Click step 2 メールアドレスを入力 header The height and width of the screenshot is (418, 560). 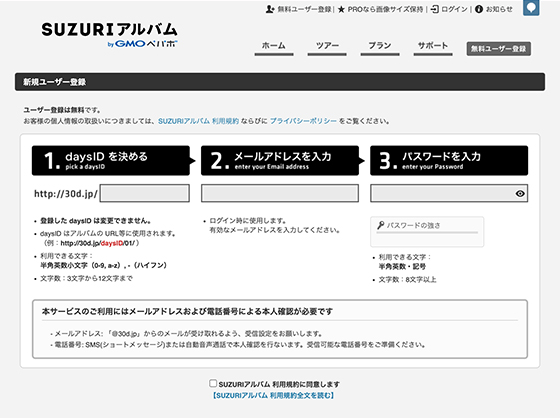click(x=280, y=160)
